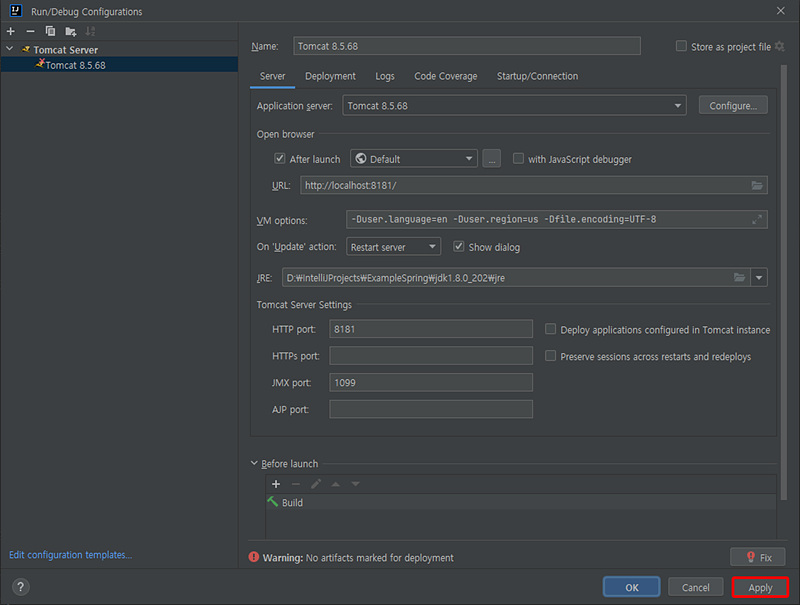Click the warning error icon
The width and height of the screenshot is (800, 605).
point(254,557)
